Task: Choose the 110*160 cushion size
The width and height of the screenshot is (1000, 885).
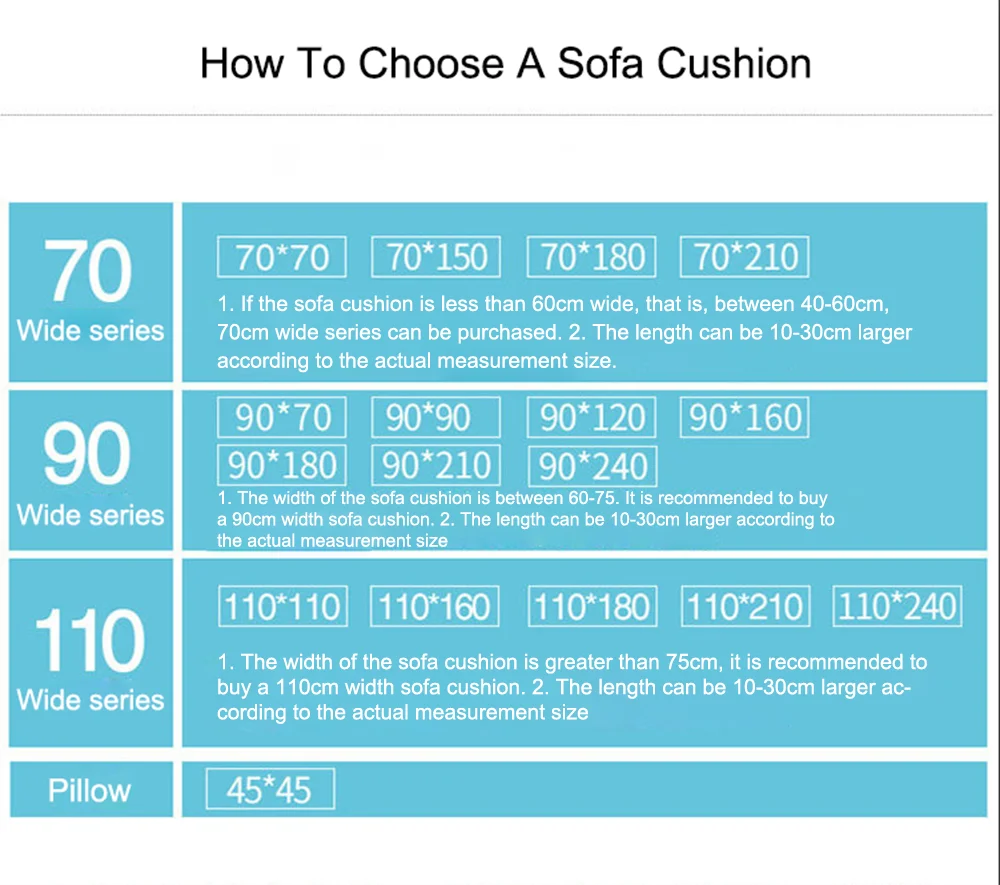Action: point(435,607)
